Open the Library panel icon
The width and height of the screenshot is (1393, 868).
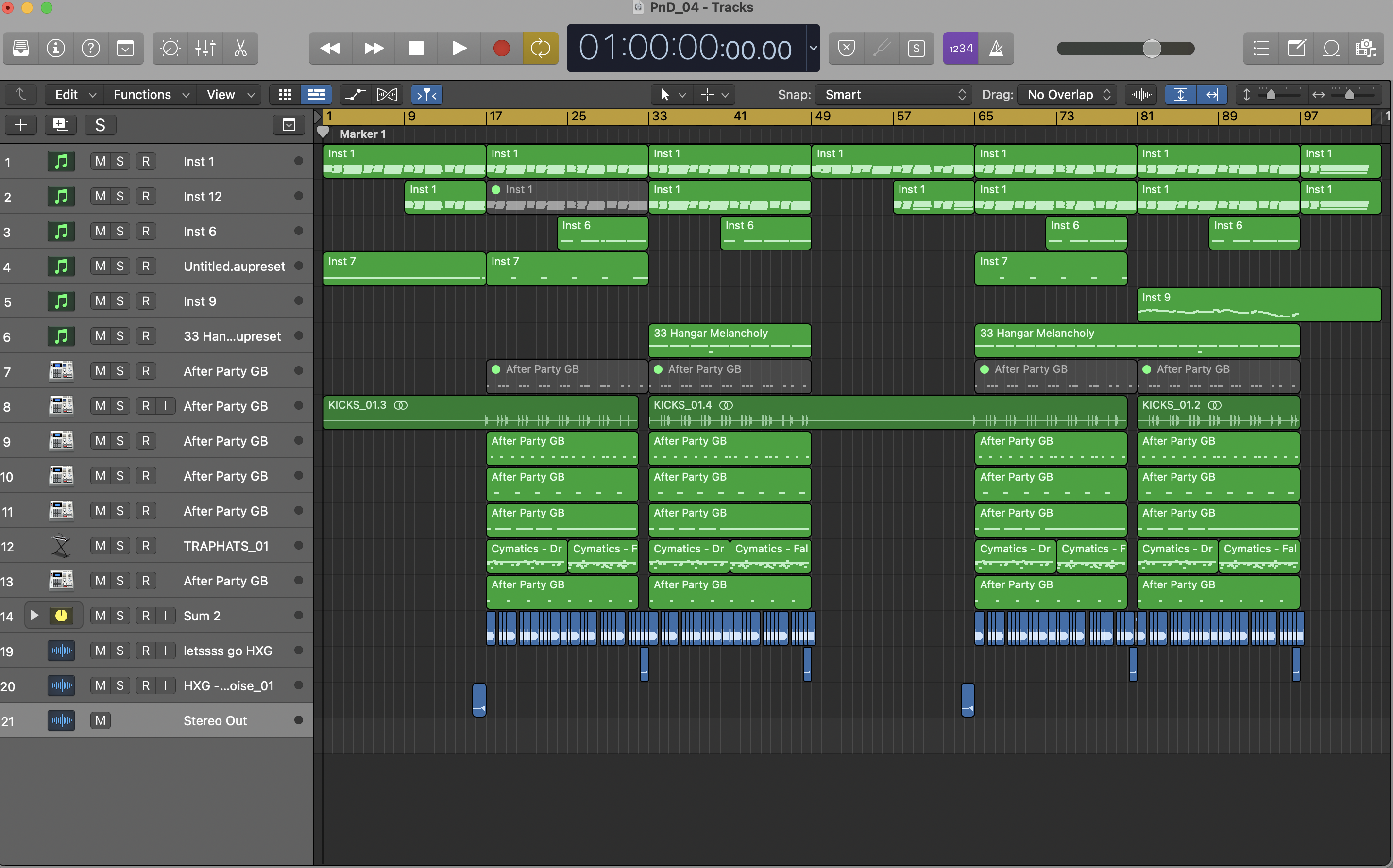pos(21,48)
